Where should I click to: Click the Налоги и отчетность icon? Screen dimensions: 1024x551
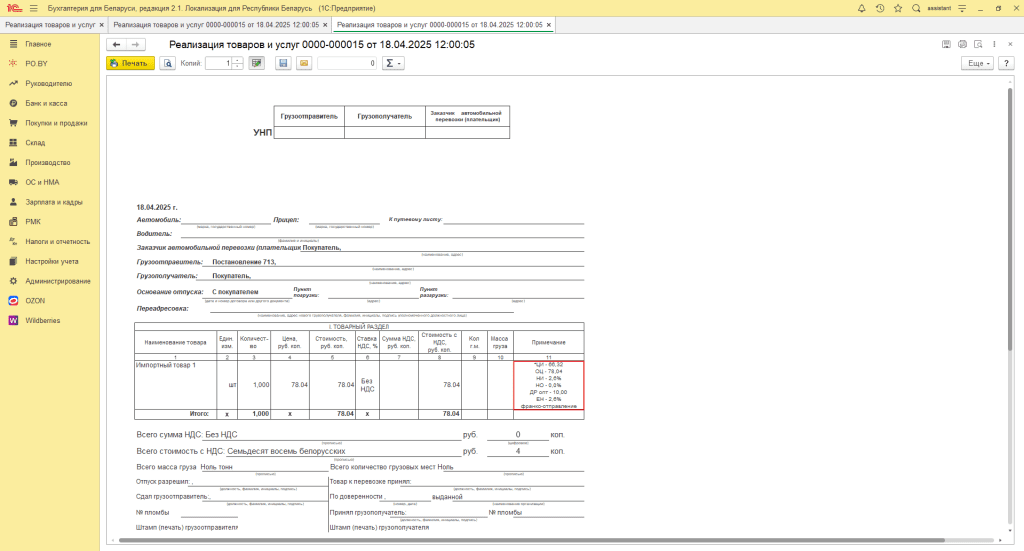click(x=13, y=241)
